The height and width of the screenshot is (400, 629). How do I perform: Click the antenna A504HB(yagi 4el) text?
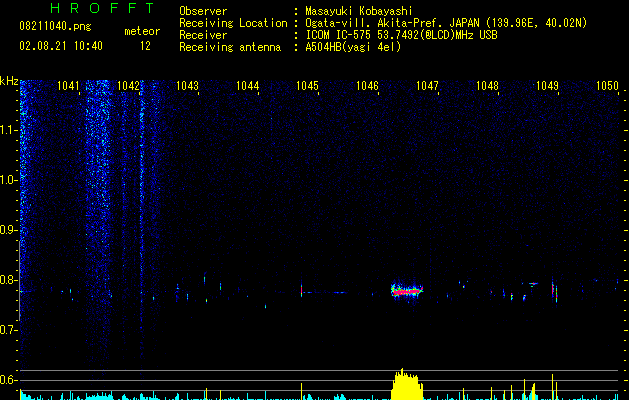(353, 47)
